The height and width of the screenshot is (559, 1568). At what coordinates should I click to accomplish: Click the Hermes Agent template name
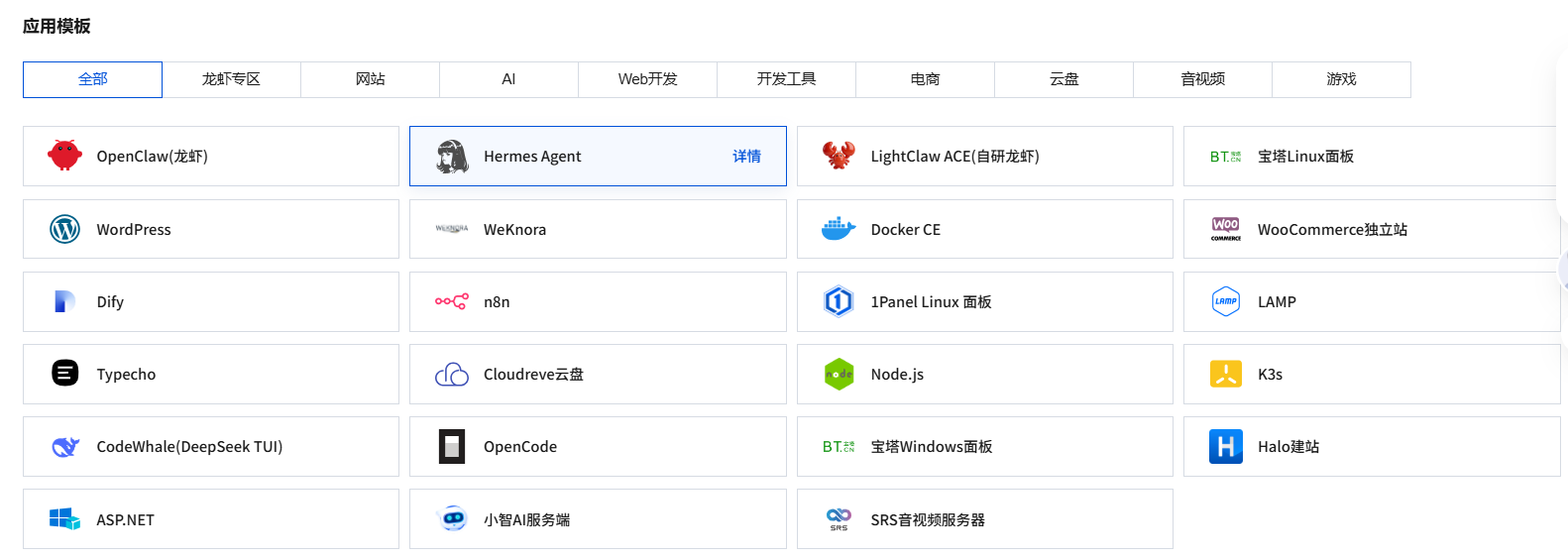pyautogui.click(x=532, y=157)
